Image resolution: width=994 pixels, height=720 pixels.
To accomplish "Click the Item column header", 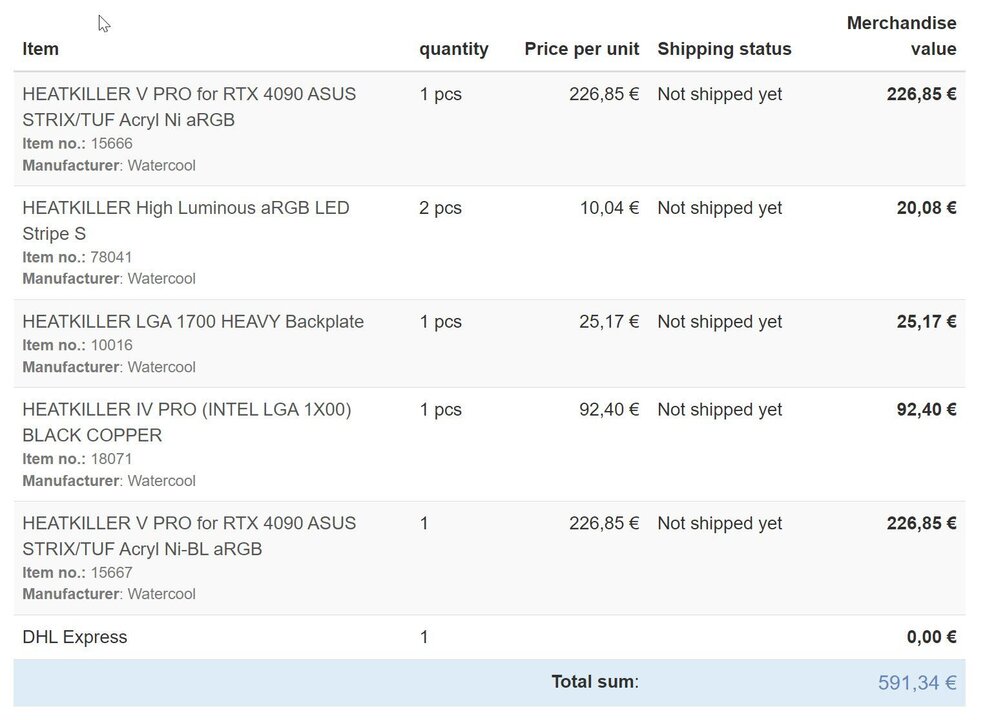I will pyautogui.click(x=41, y=49).
